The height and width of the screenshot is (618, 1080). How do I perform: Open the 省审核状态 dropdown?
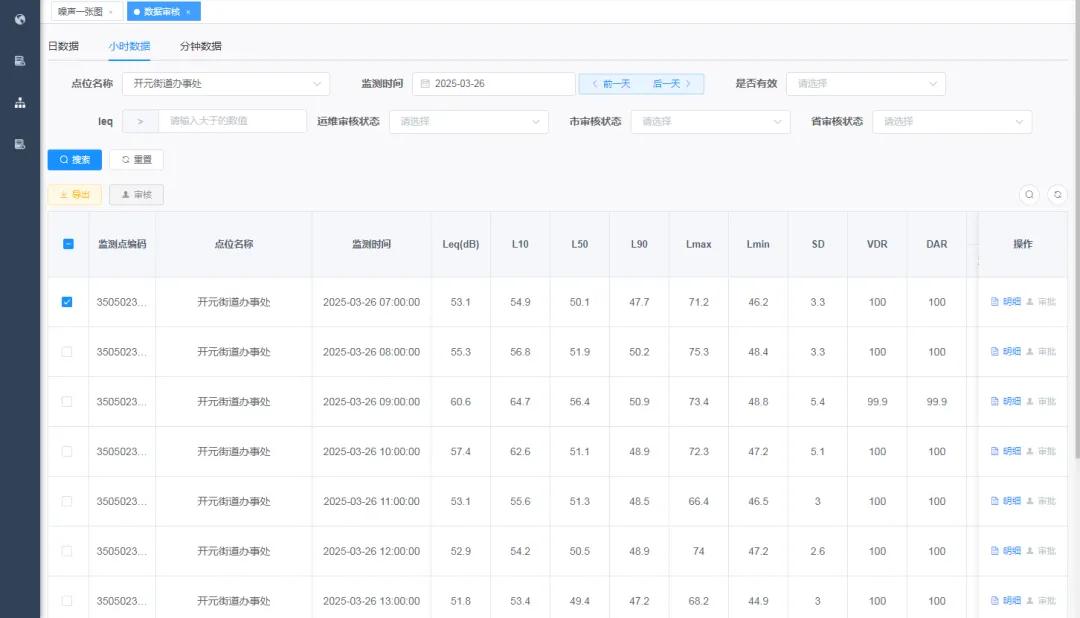coord(952,121)
